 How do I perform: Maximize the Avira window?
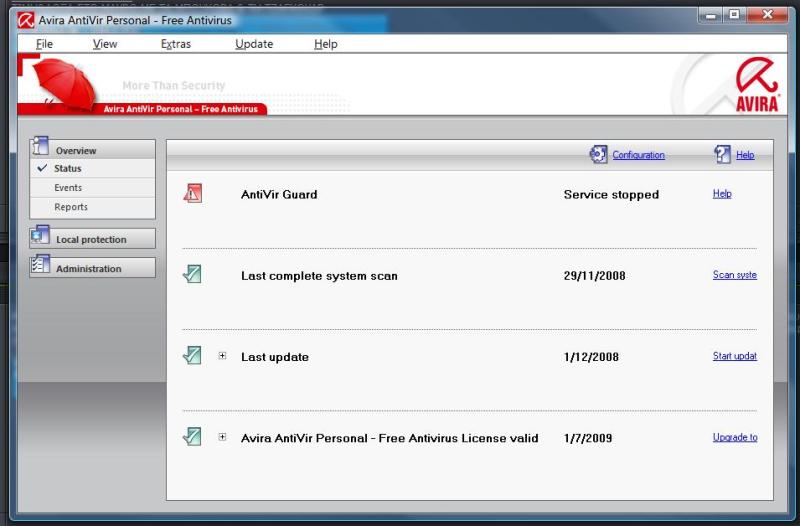pyautogui.click(x=734, y=15)
